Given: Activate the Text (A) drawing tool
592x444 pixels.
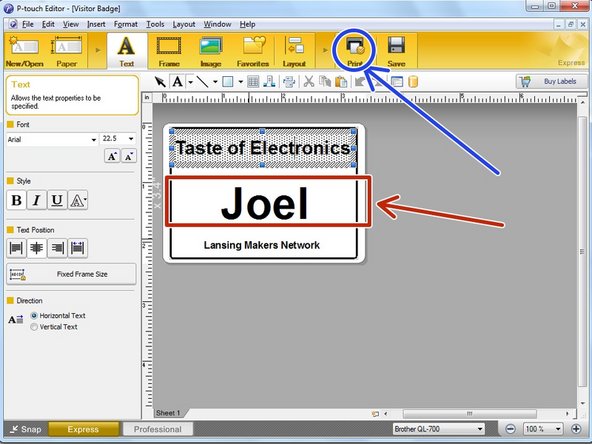Looking at the screenshot, I should [177, 82].
